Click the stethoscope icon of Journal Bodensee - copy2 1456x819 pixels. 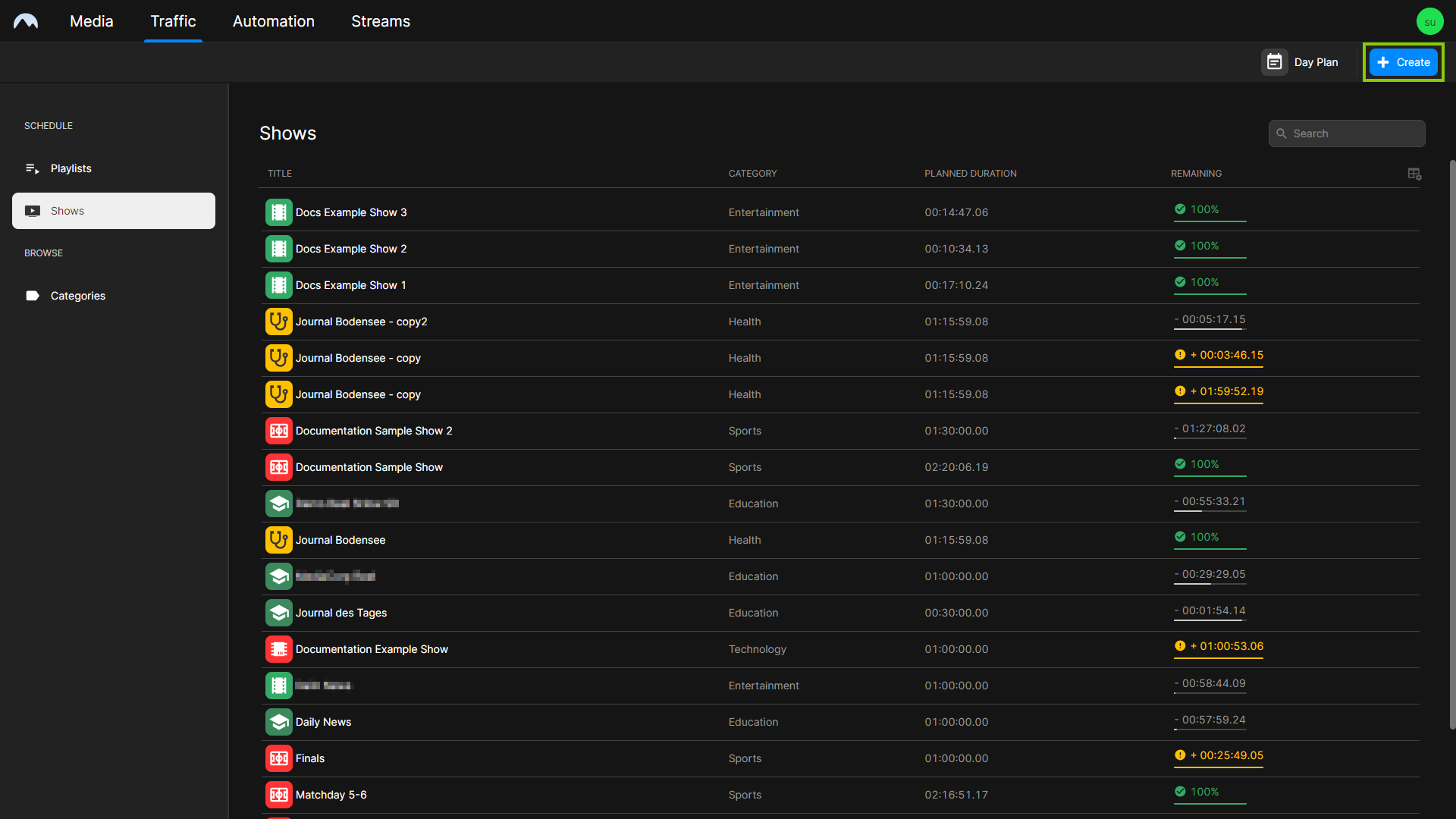[x=278, y=322]
